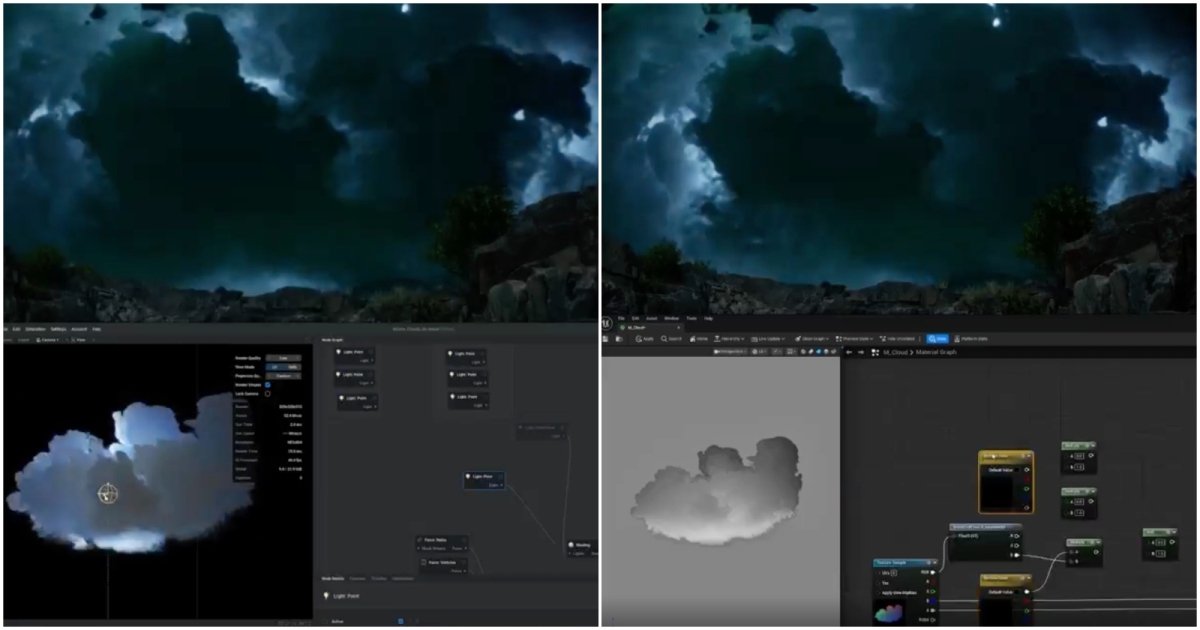Click the Texture Sample RGB output pin

click(933, 572)
